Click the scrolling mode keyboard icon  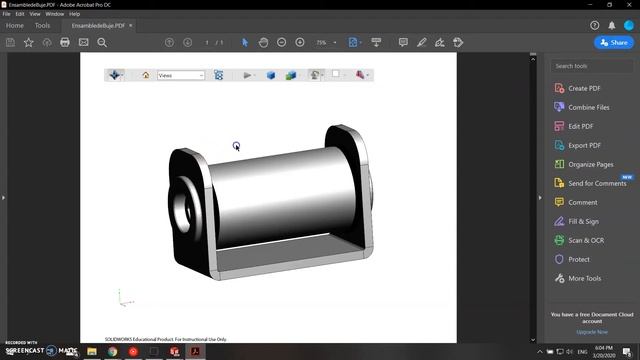click(376, 42)
